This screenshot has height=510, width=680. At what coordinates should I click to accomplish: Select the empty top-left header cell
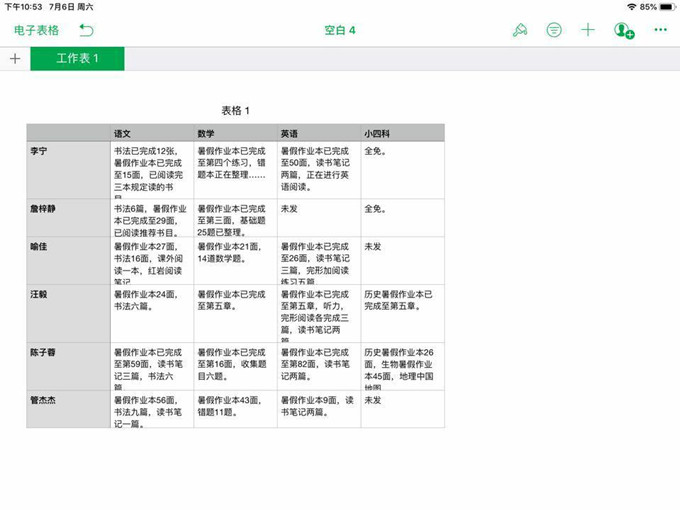click(69, 133)
